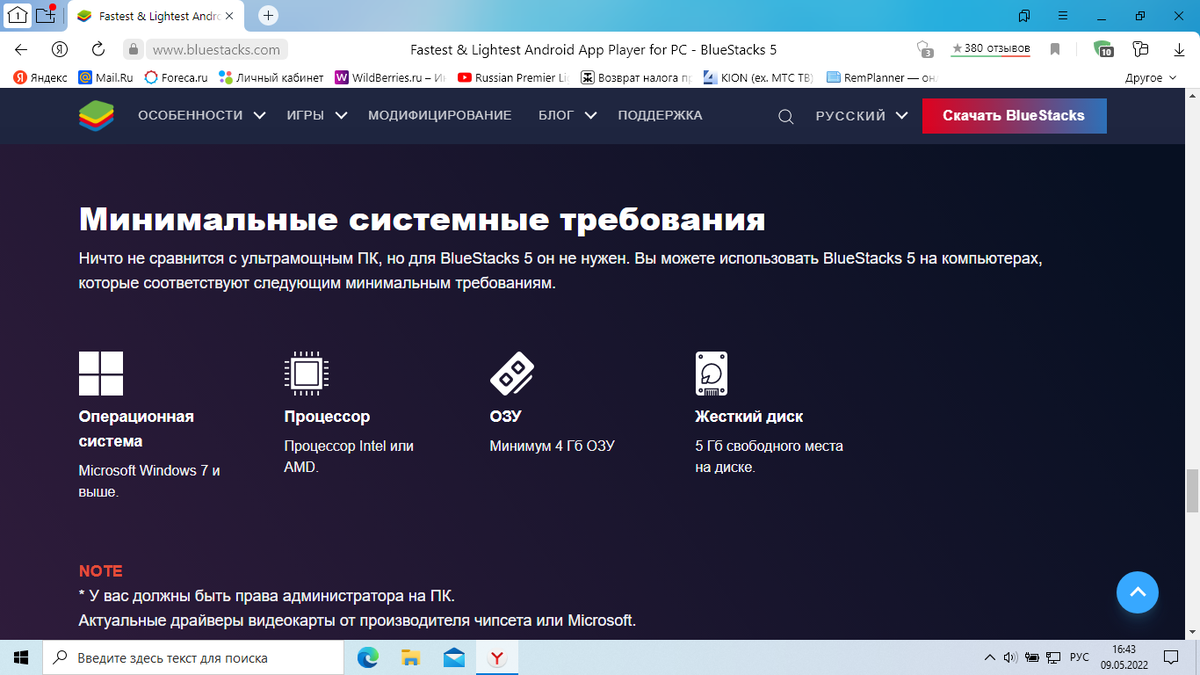1200x675 pixels.
Task: Expand the Другое bookmarks folder
Action: click(1150, 77)
